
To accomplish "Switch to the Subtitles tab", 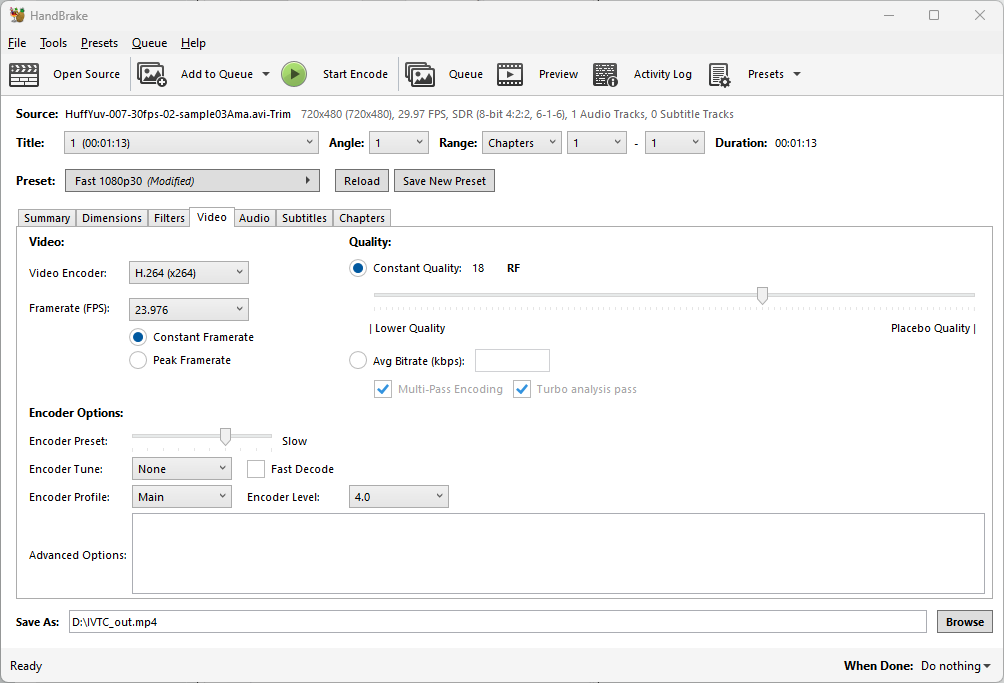I will pyautogui.click(x=304, y=218).
